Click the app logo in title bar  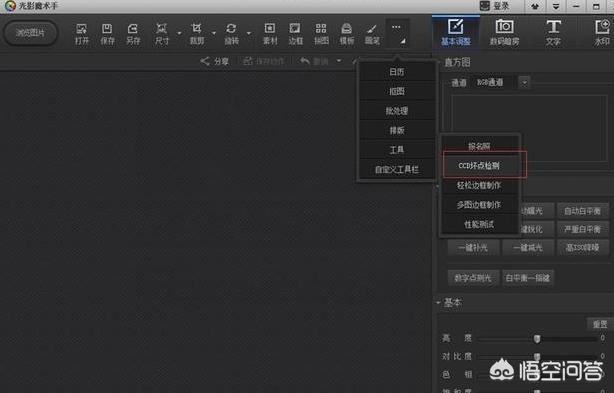10,5
